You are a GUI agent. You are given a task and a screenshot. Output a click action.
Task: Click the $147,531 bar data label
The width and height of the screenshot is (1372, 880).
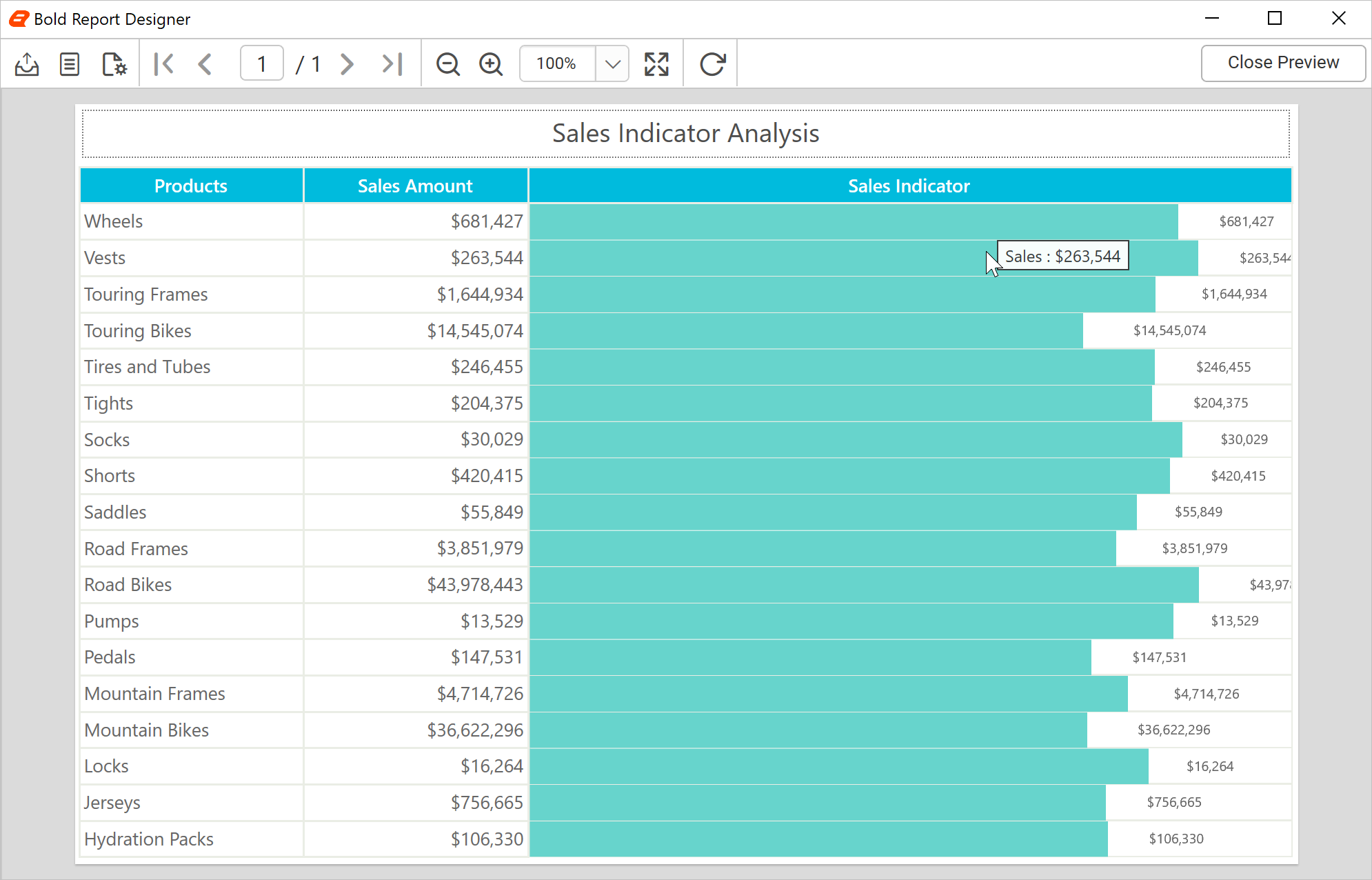(x=1160, y=657)
